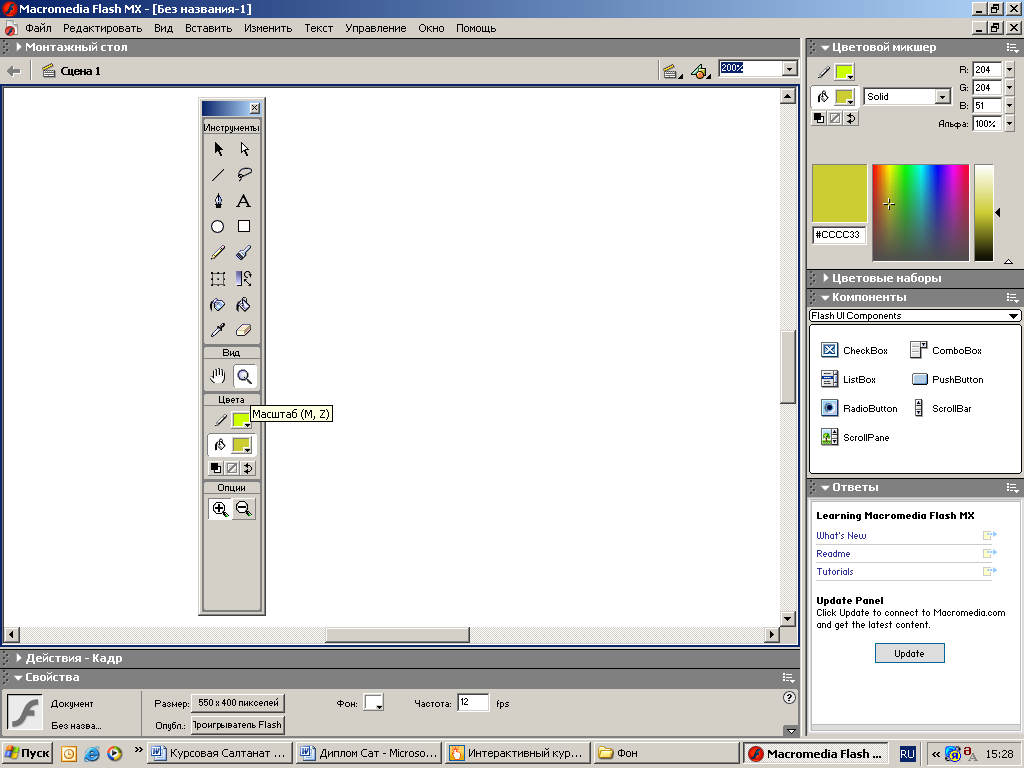
Task: Set default black and white colors in toolbox
Action: coord(216,468)
